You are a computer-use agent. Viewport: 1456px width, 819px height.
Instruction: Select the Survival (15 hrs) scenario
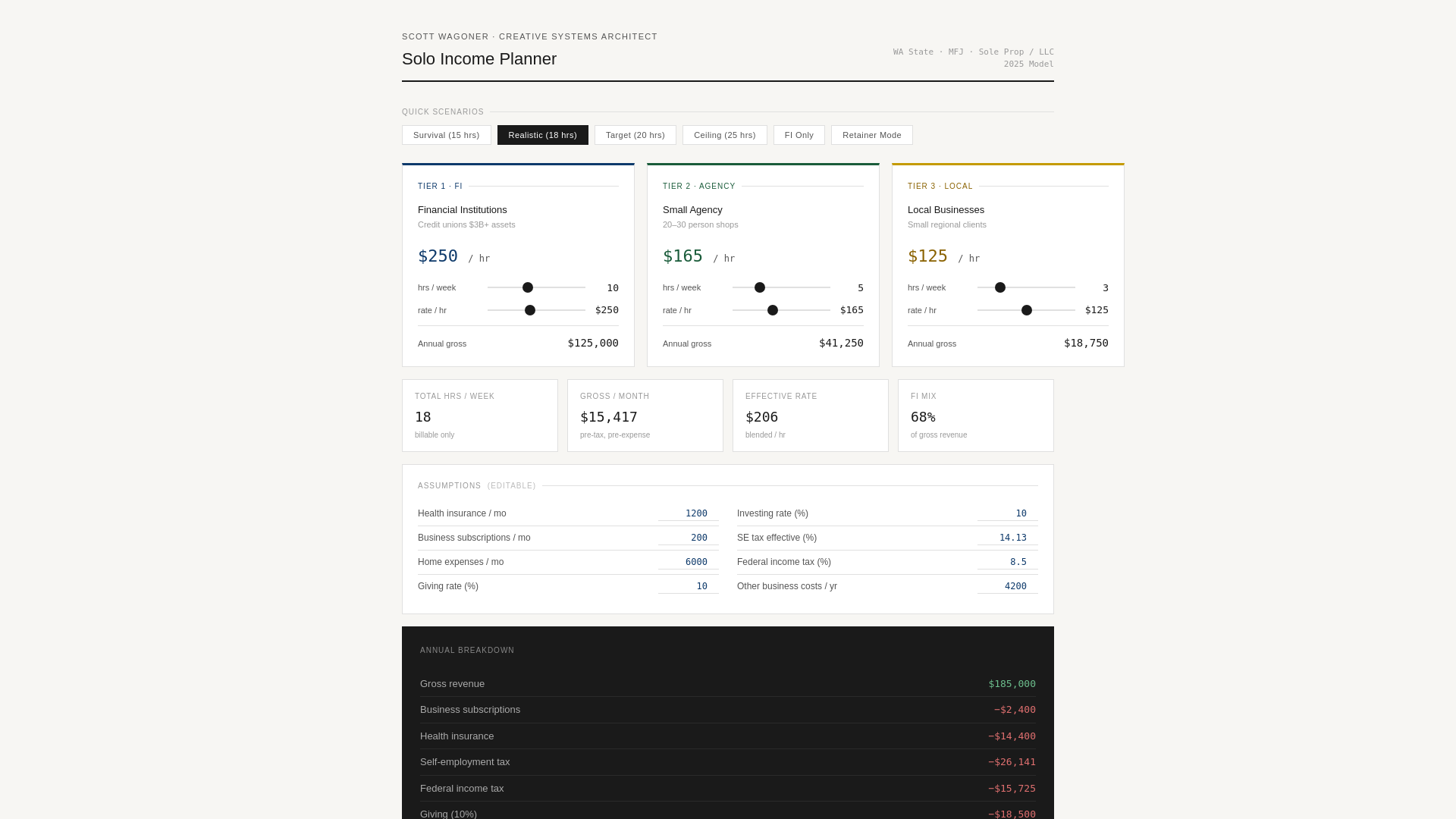click(x=447, y=135)
